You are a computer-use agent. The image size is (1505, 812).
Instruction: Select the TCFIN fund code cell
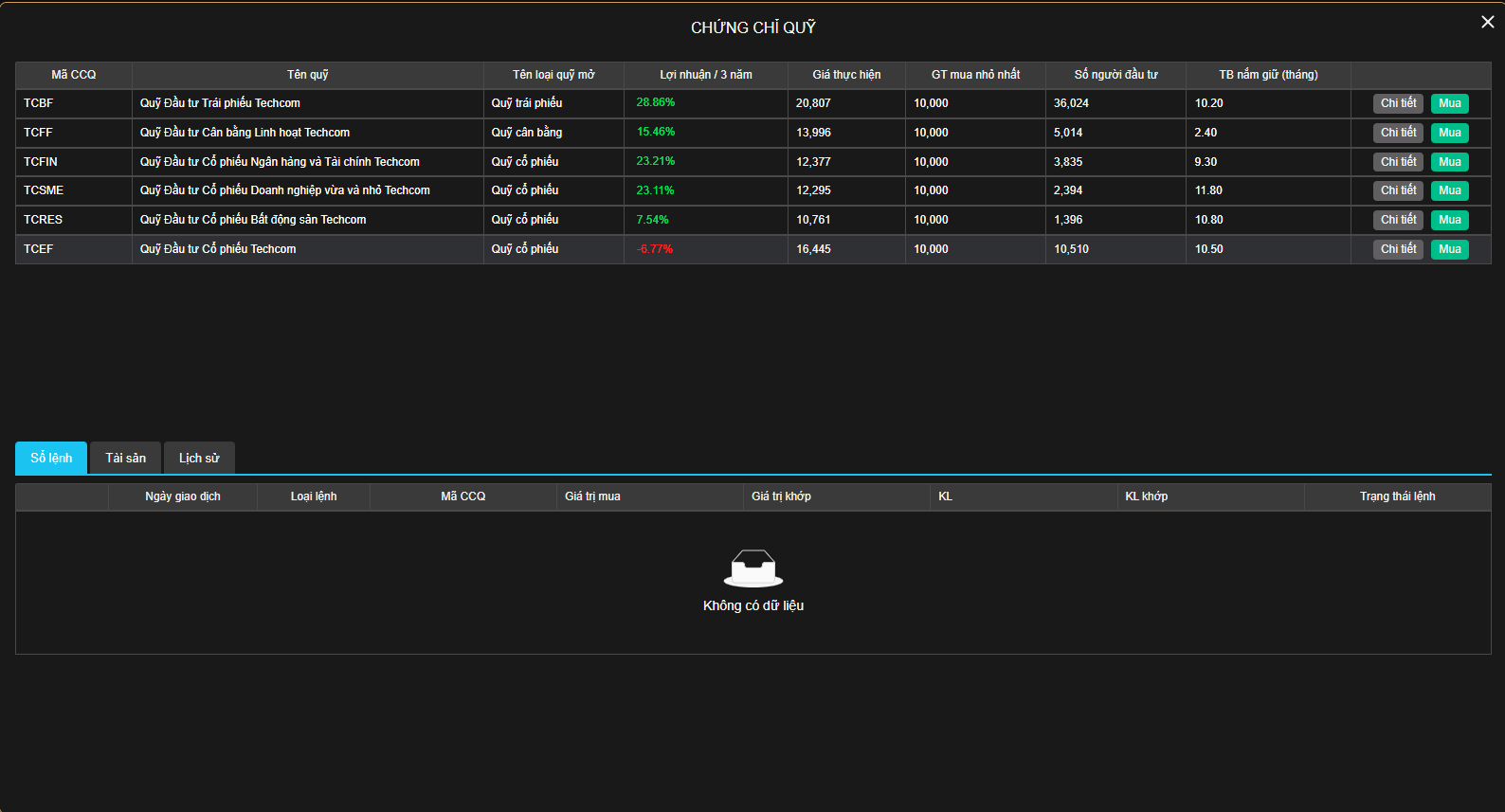coord(74,162)
